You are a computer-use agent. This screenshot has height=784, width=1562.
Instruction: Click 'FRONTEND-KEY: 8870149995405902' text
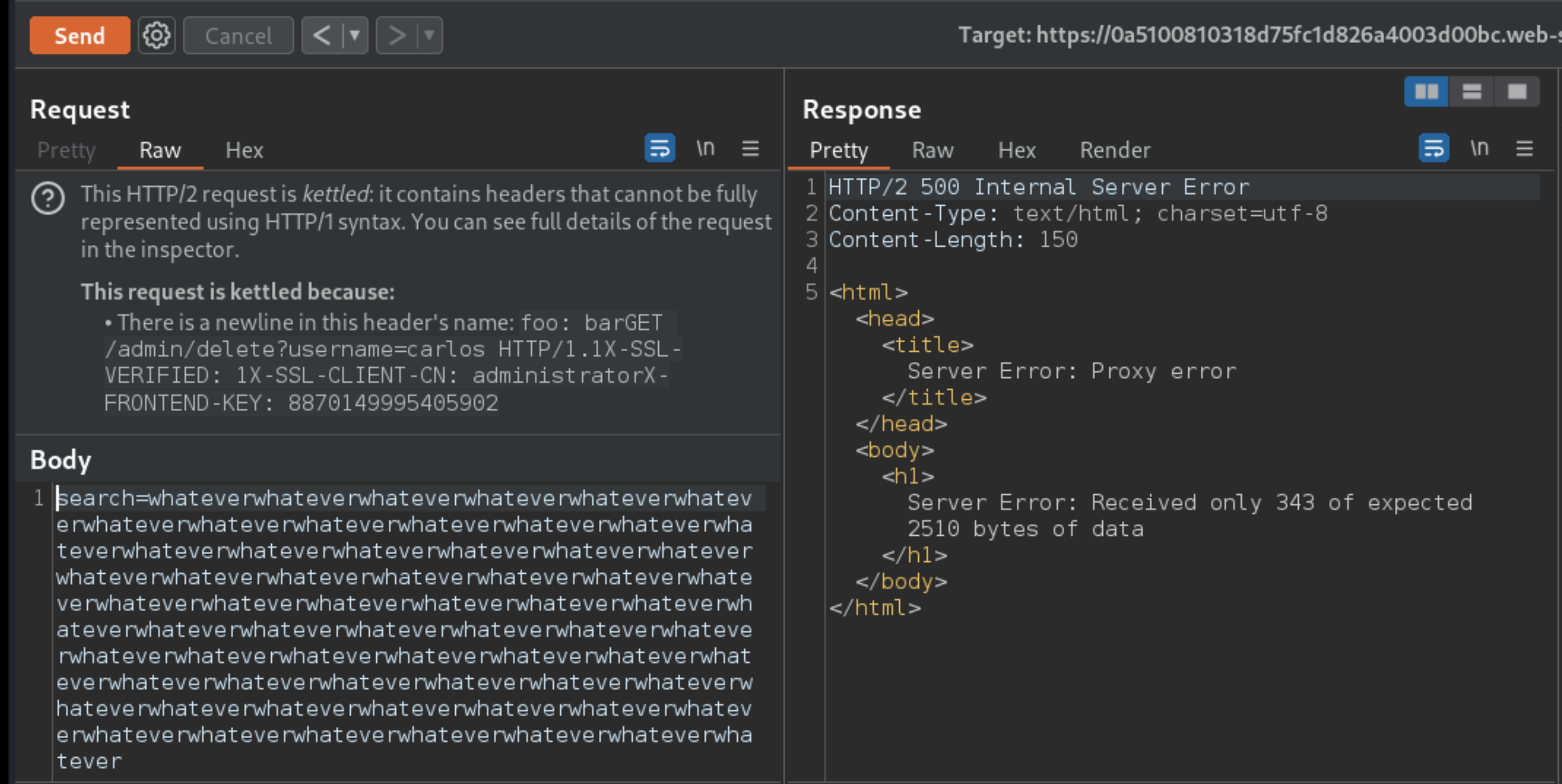click(301, 403)
